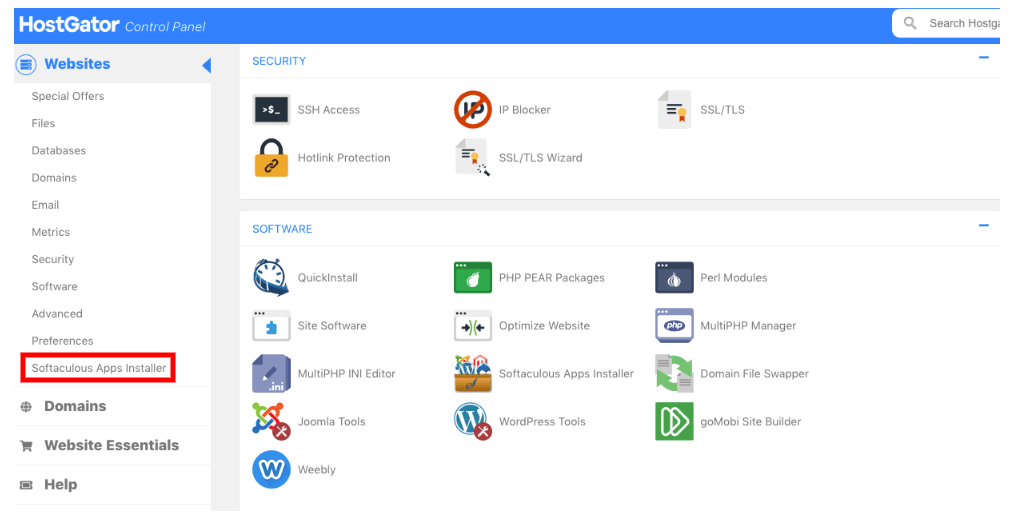Click the Website Essentials cart icon
Screen dimensions: 1015x528
[x=26, y=446]
